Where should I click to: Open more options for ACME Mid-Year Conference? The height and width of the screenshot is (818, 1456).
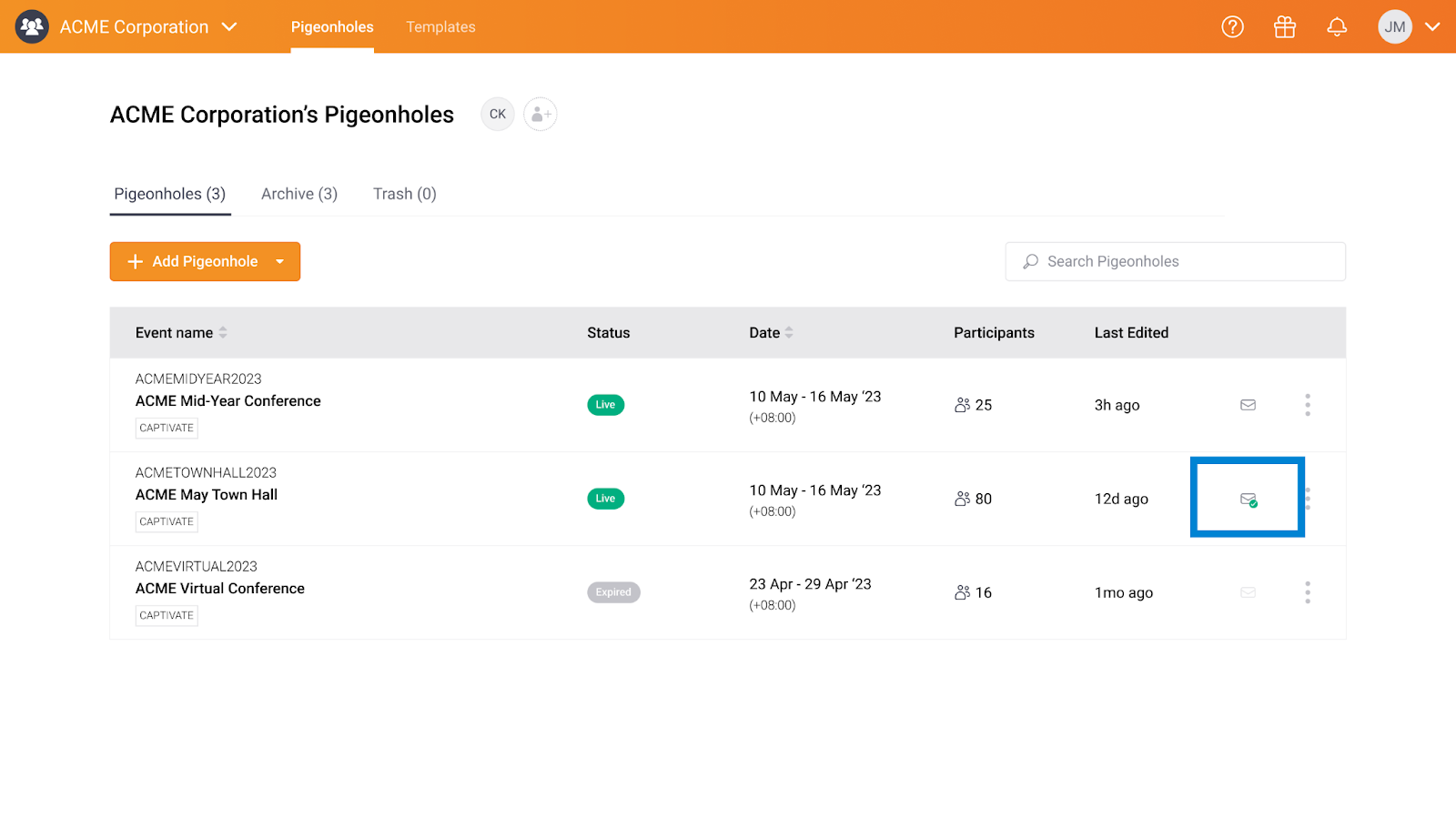click(x=1308, y=405)
